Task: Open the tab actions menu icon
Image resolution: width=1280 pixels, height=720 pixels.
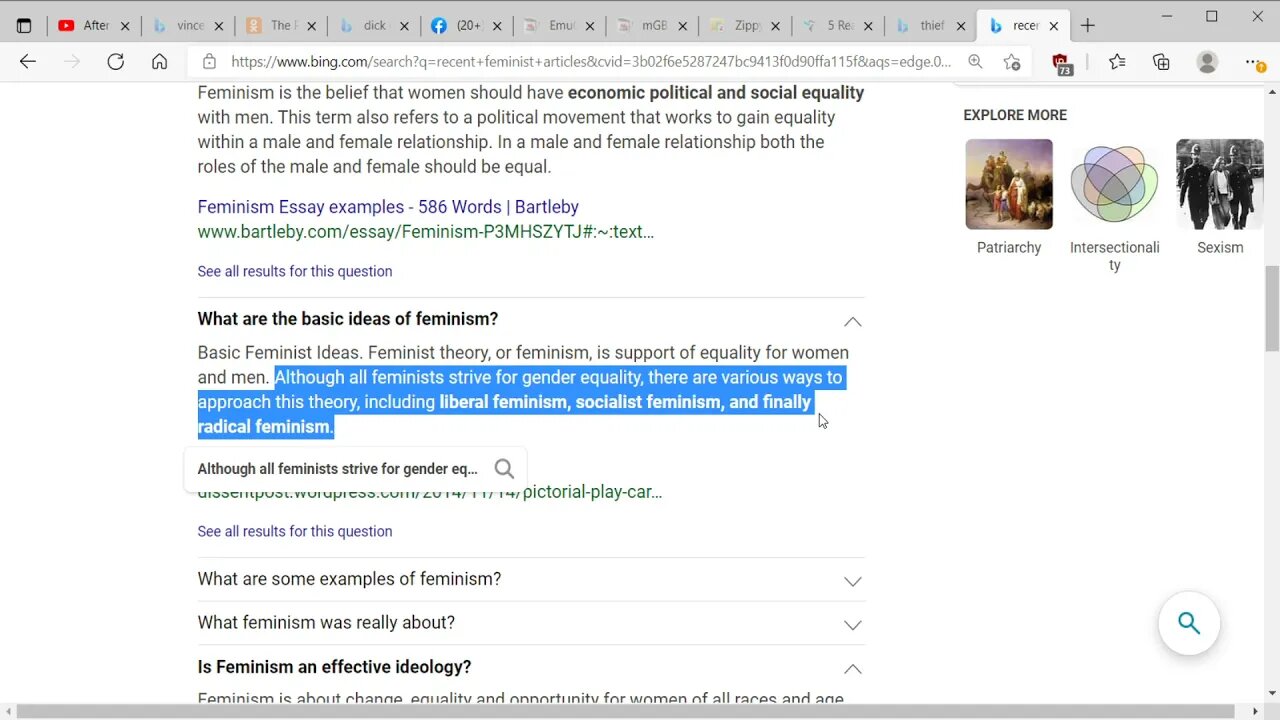Action: point(24,26)
